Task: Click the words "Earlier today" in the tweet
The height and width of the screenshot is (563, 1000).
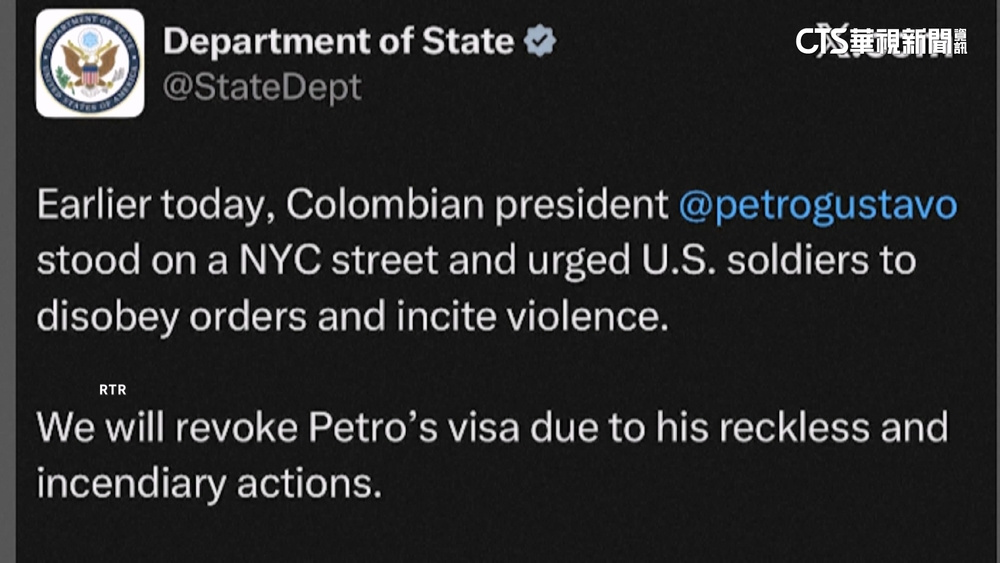Action: coord(155,206)
